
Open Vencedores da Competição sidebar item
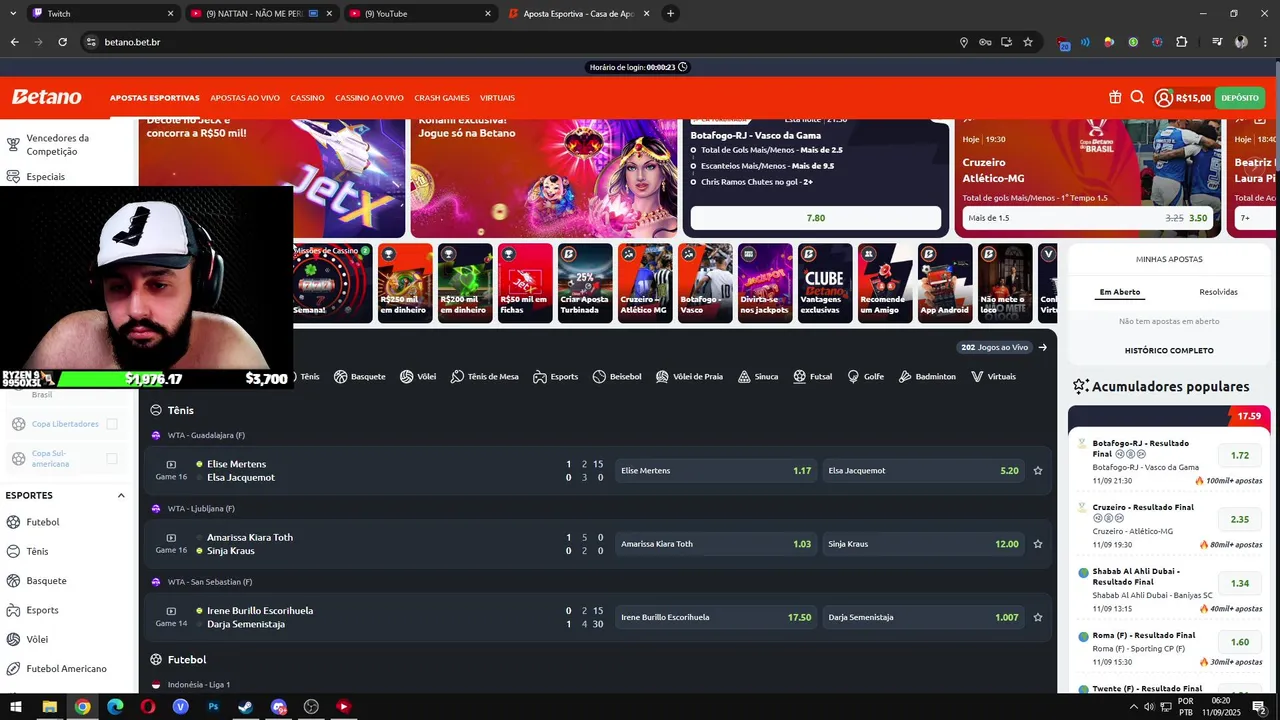click(57, 145)
